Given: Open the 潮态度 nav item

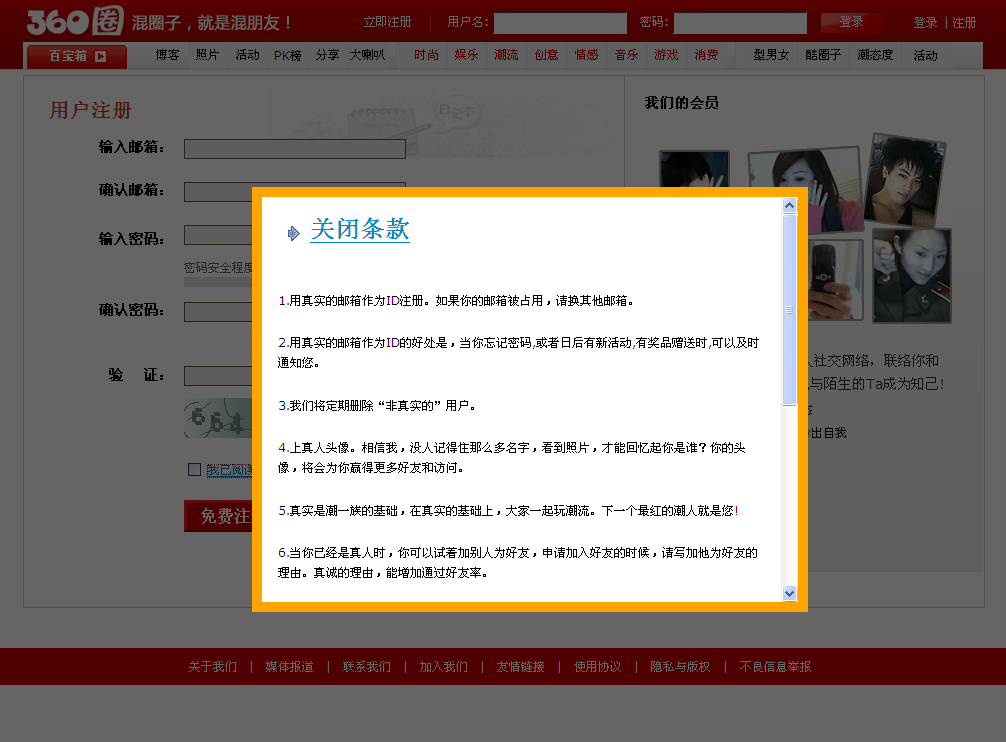Looking at the screenshot, I should [875, 55].
